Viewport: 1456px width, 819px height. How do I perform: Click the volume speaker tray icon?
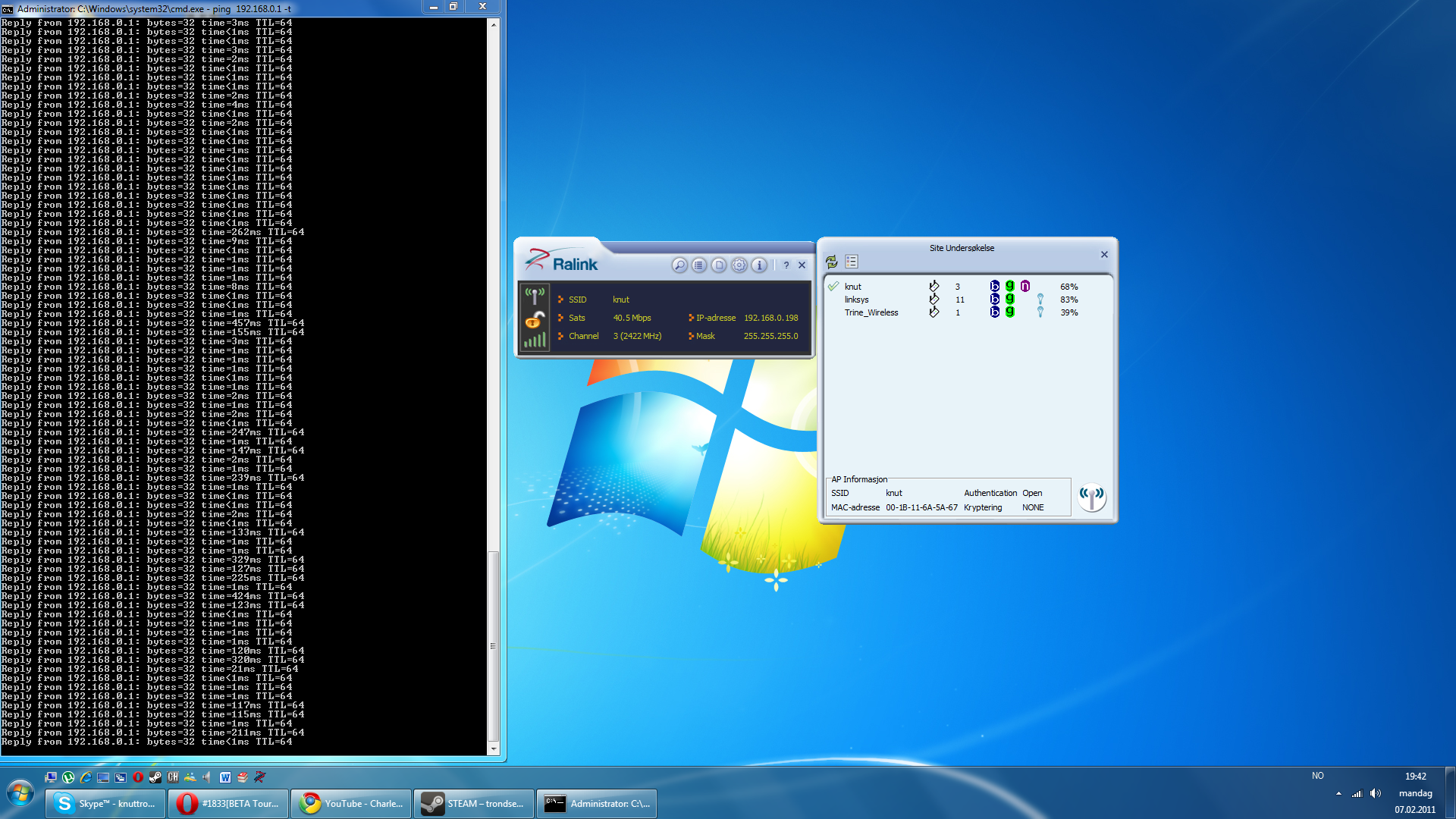[x=1376, y=794]
